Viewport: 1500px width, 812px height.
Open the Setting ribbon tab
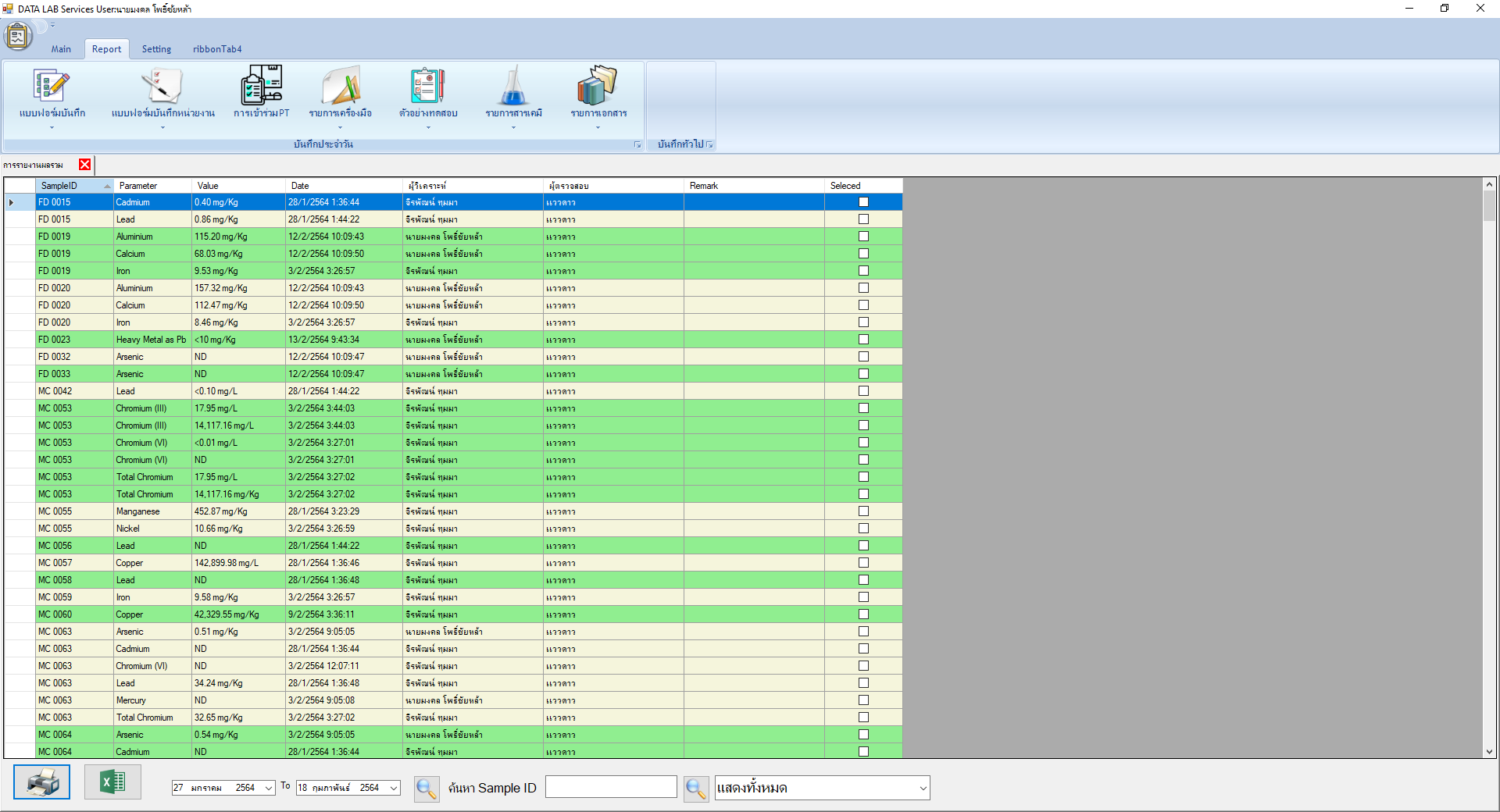(156, 49)
